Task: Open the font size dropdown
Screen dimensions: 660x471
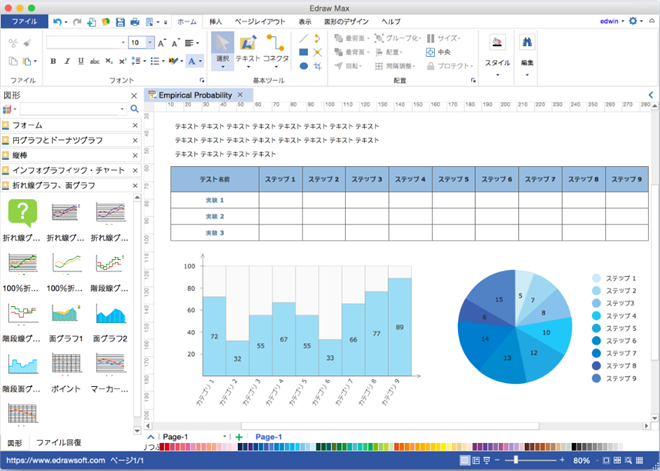Action: [x=149, y=43]
